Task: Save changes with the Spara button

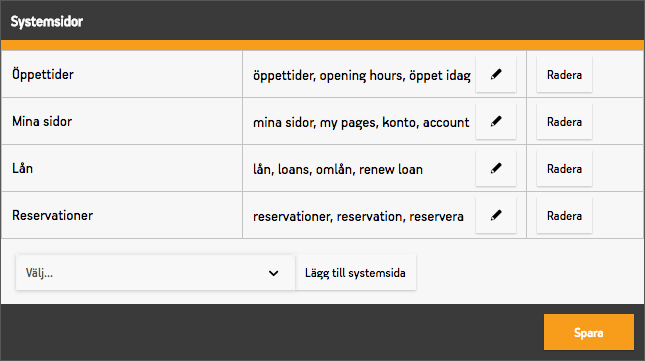Action: tap(589, 332)
